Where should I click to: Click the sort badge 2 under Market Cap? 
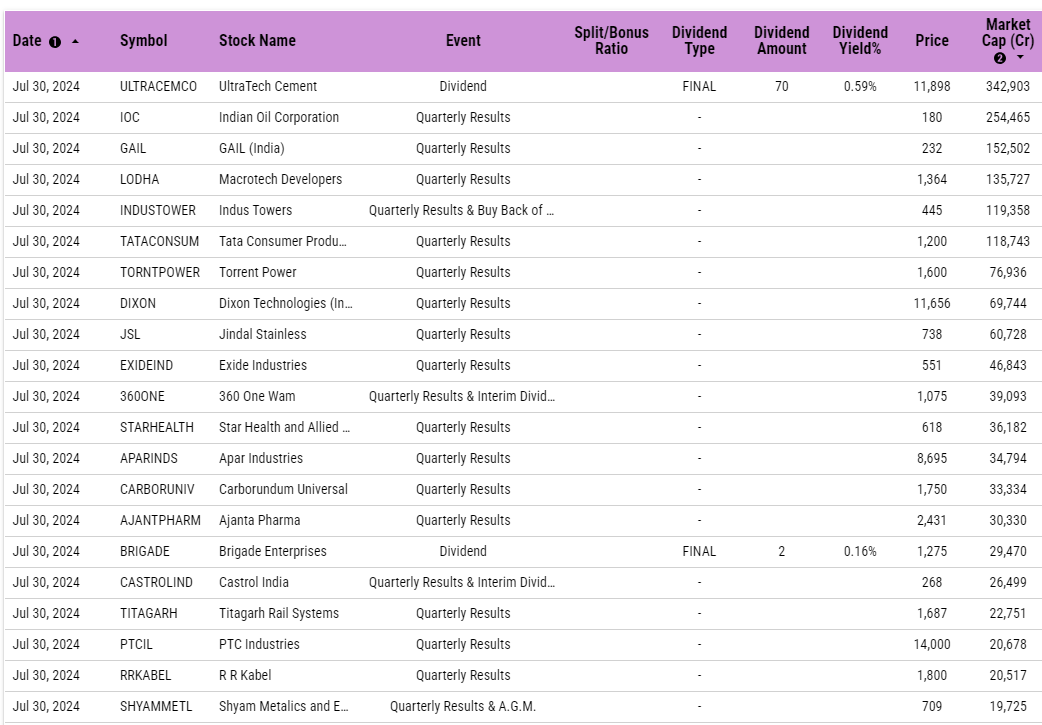click(1000, 58)
